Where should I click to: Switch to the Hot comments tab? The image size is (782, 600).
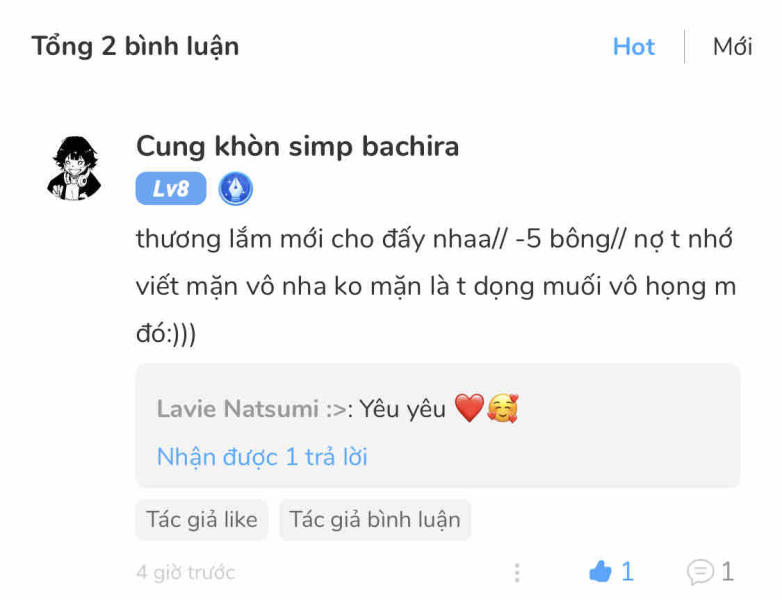pyautogui.click(x=633, y=47)
